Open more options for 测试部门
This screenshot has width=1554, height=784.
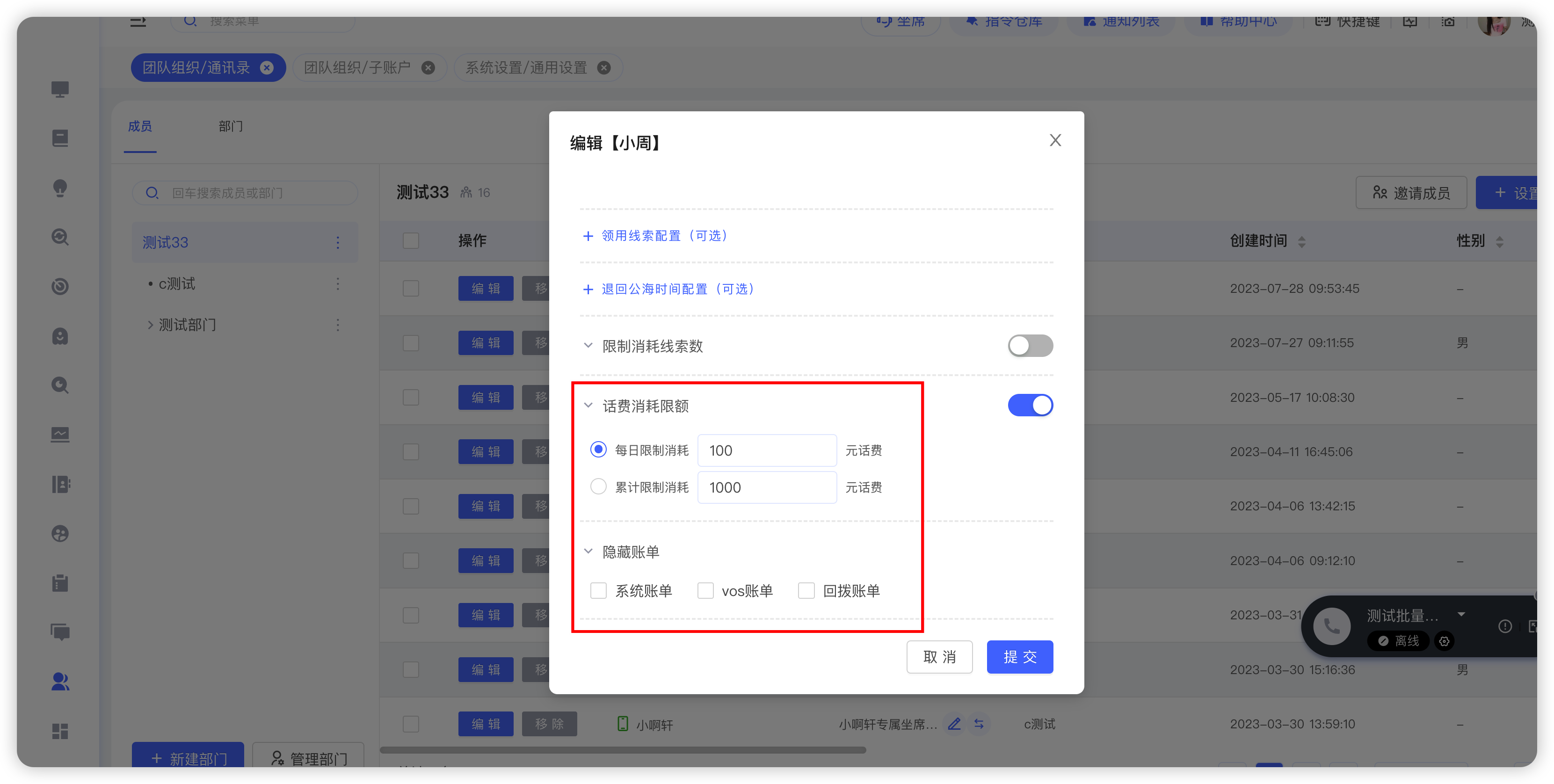[x=338, y=325]
